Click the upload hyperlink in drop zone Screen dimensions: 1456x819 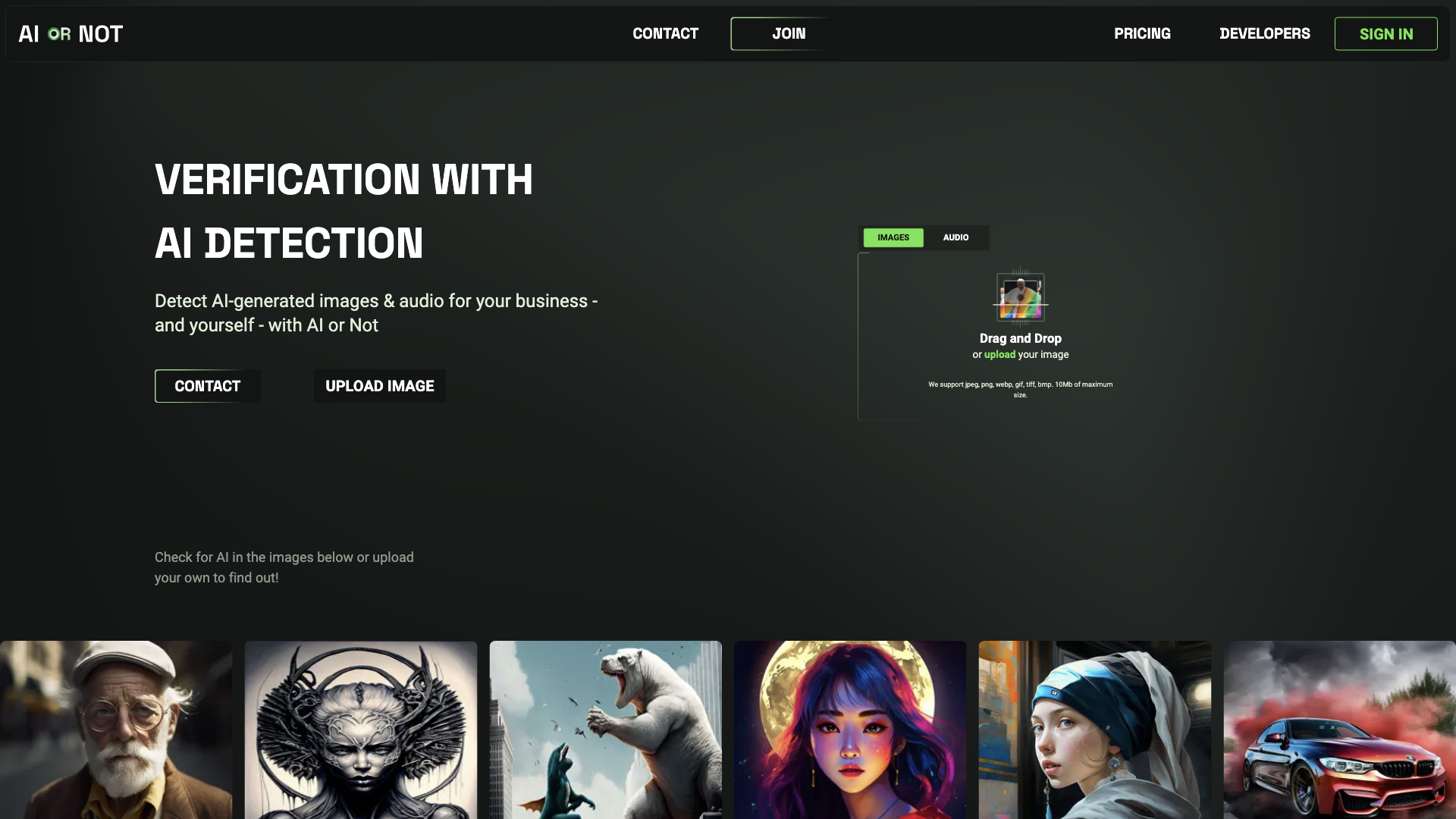tap(999, 354)
